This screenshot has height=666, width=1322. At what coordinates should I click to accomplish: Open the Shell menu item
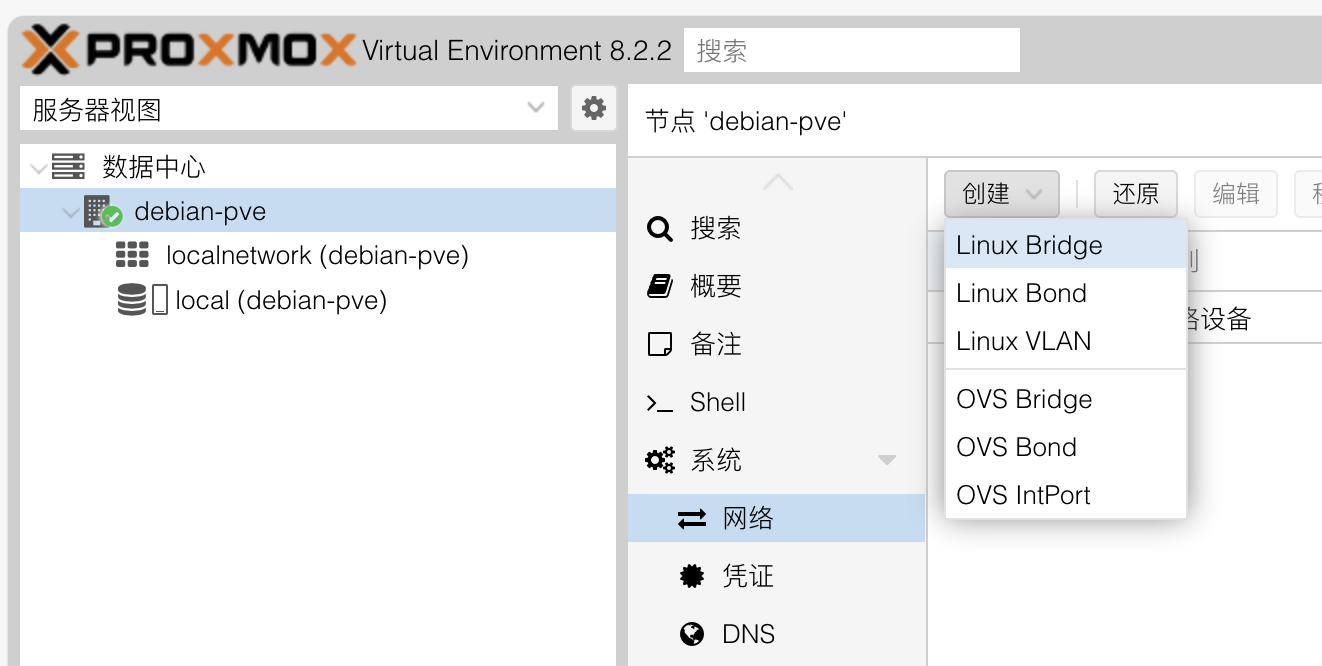[x=777, y=403]
